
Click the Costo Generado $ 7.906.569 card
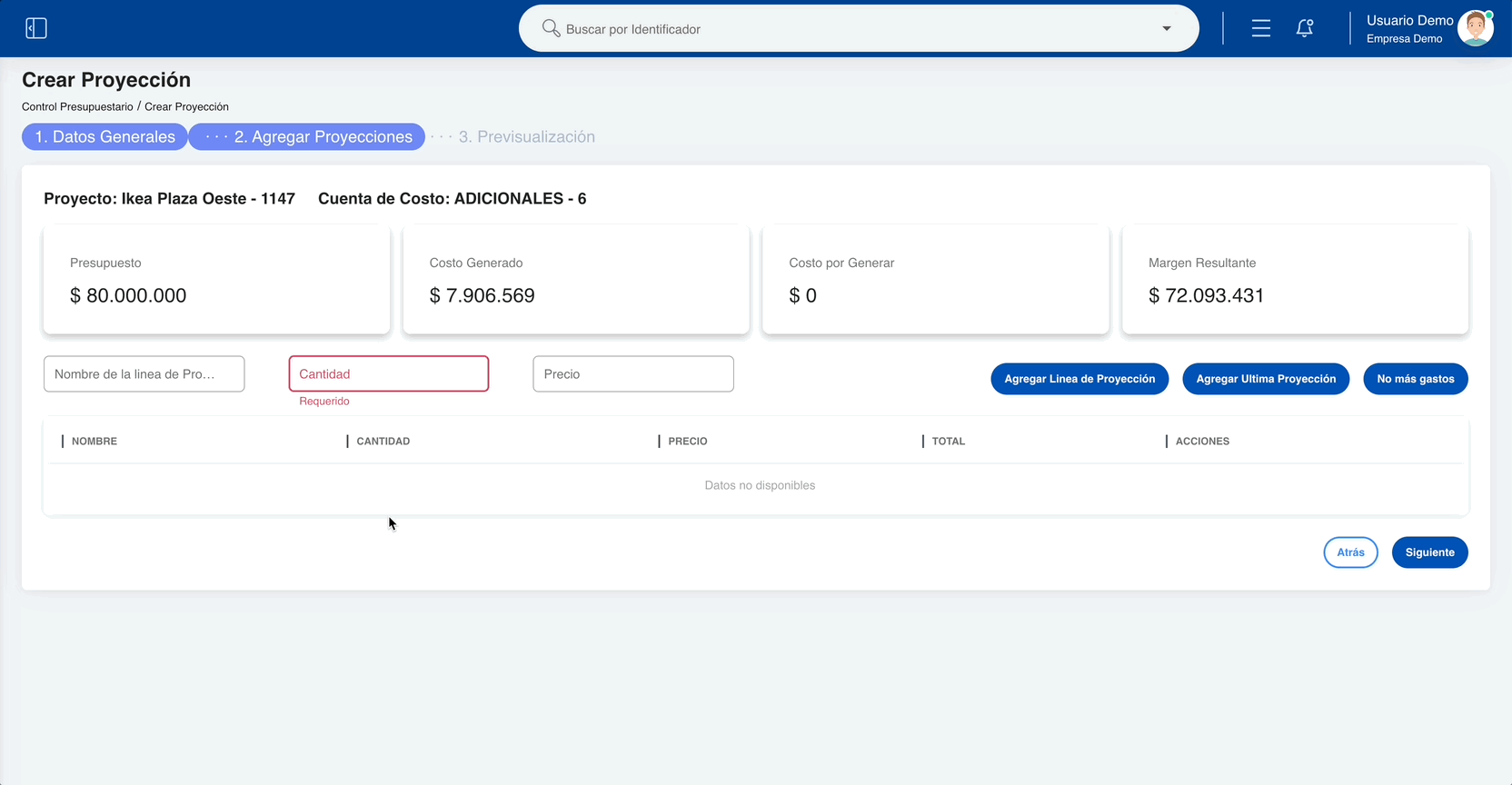[576, 279]
